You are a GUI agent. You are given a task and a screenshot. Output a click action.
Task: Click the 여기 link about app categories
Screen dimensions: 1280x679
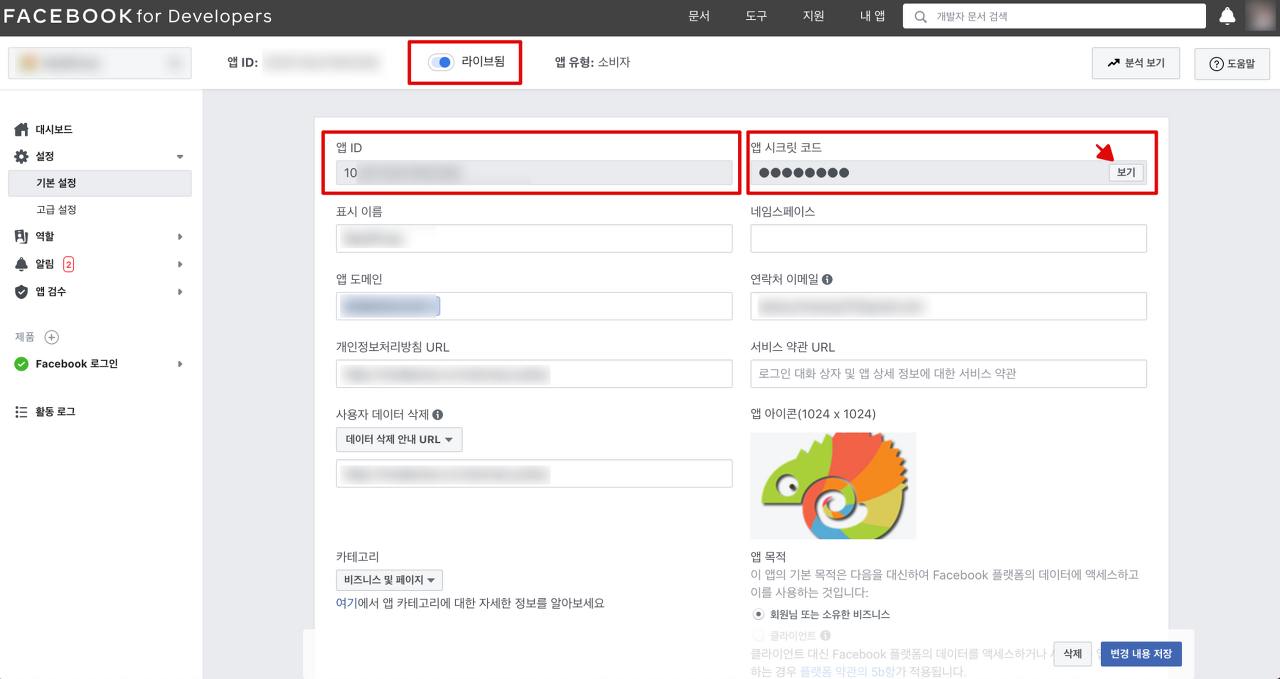[345, 603]
